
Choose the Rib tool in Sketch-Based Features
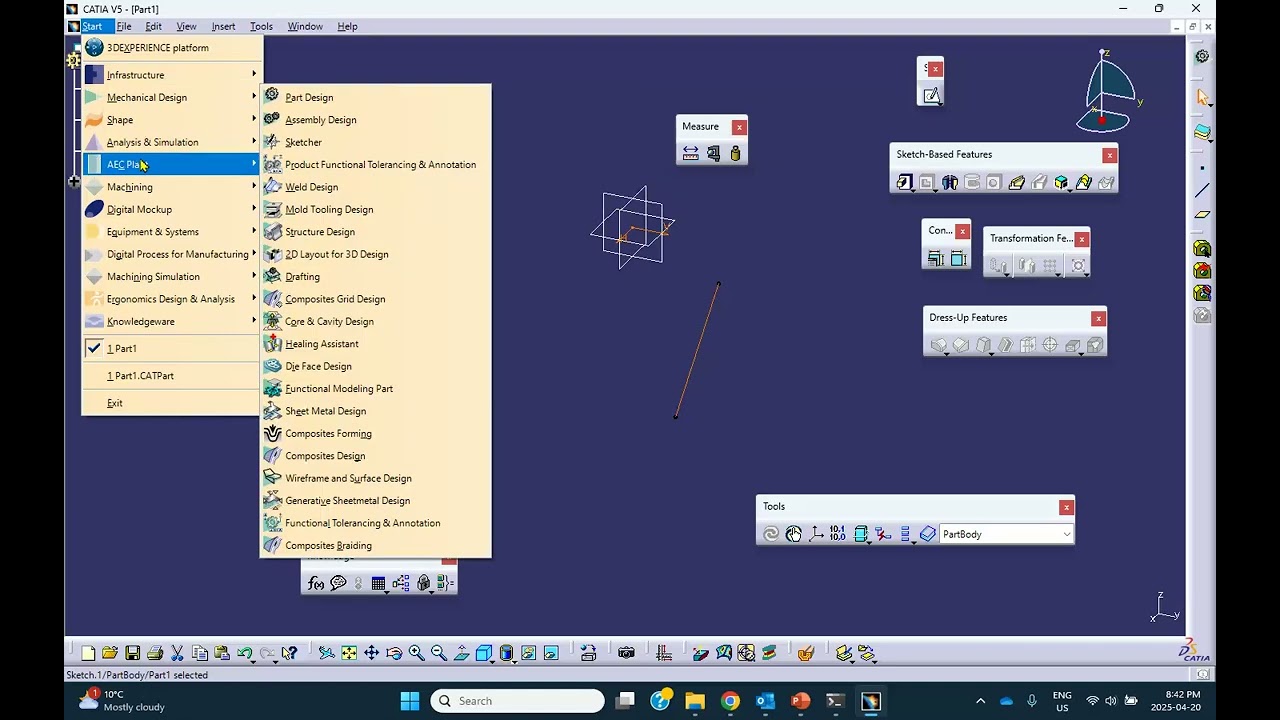[x=1017, y=182]
